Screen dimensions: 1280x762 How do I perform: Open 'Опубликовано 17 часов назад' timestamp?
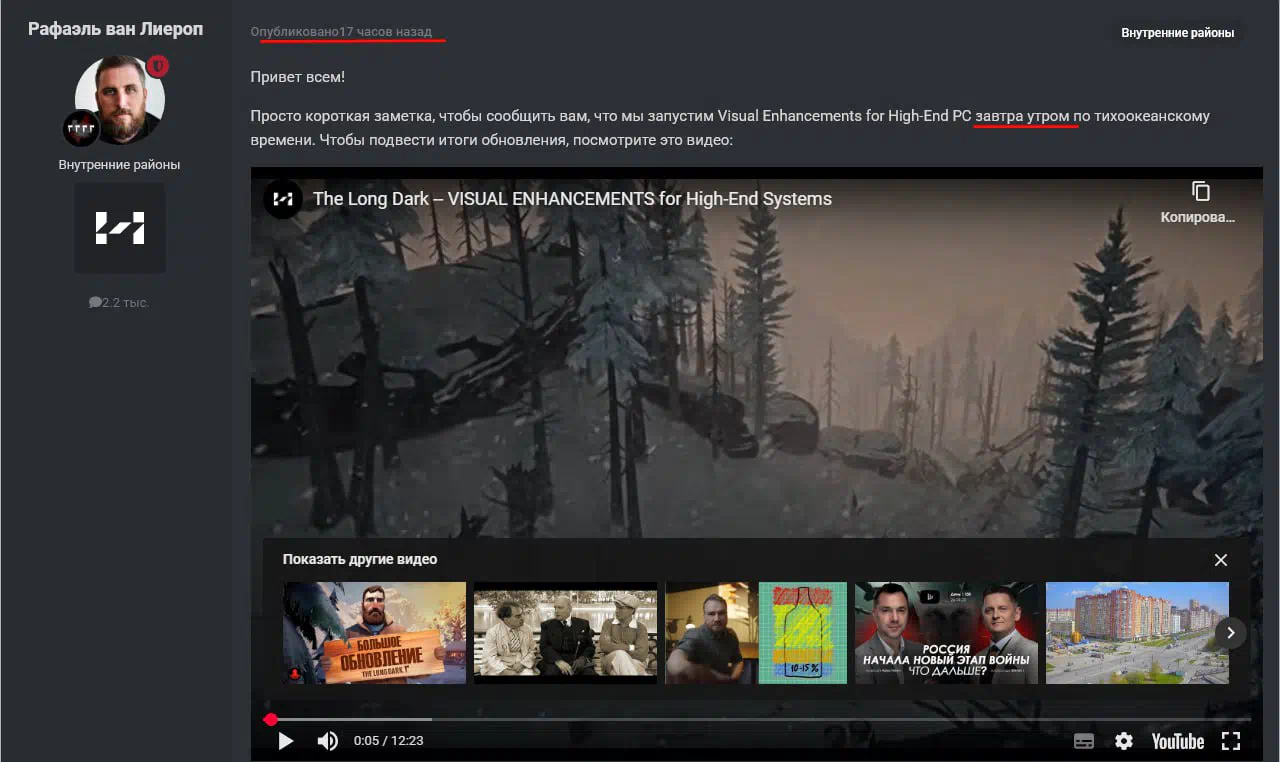pos(341,32)
